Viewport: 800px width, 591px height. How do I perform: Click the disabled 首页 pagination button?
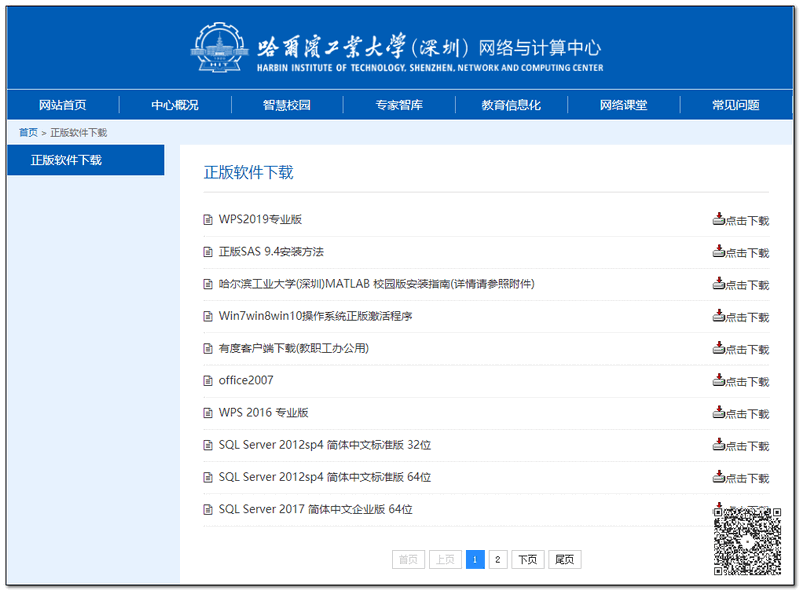click(408, 559)
